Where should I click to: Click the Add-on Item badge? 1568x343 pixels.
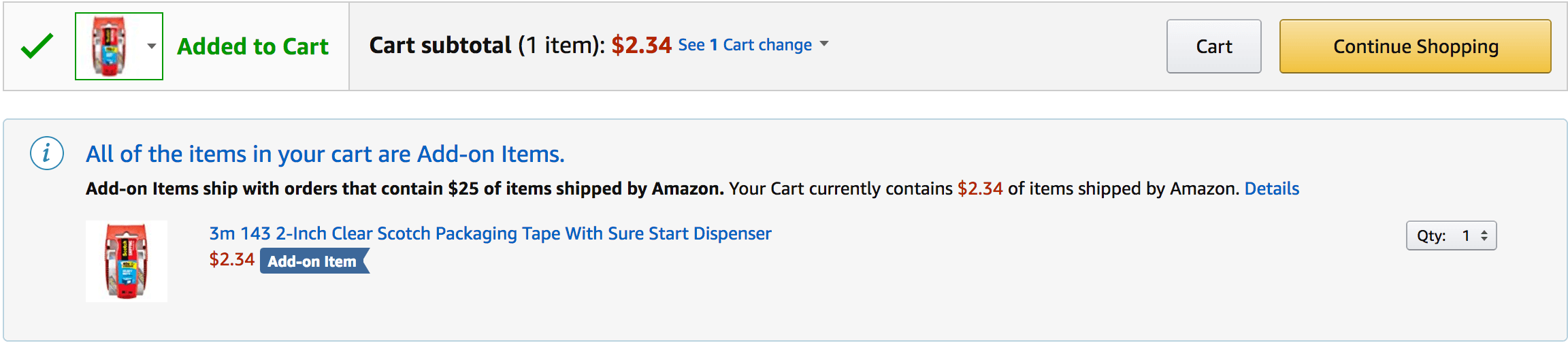[x=314, y=261]
